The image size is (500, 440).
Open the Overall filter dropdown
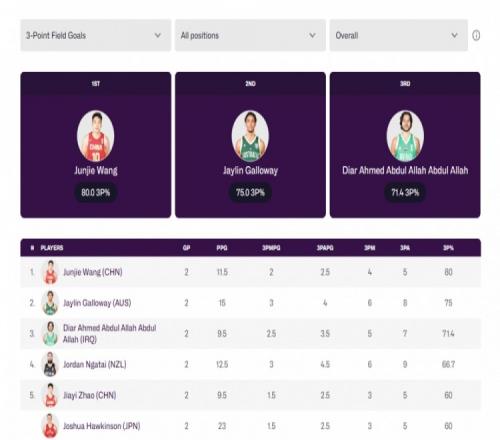pyautogui.click(x=399, y=35)
